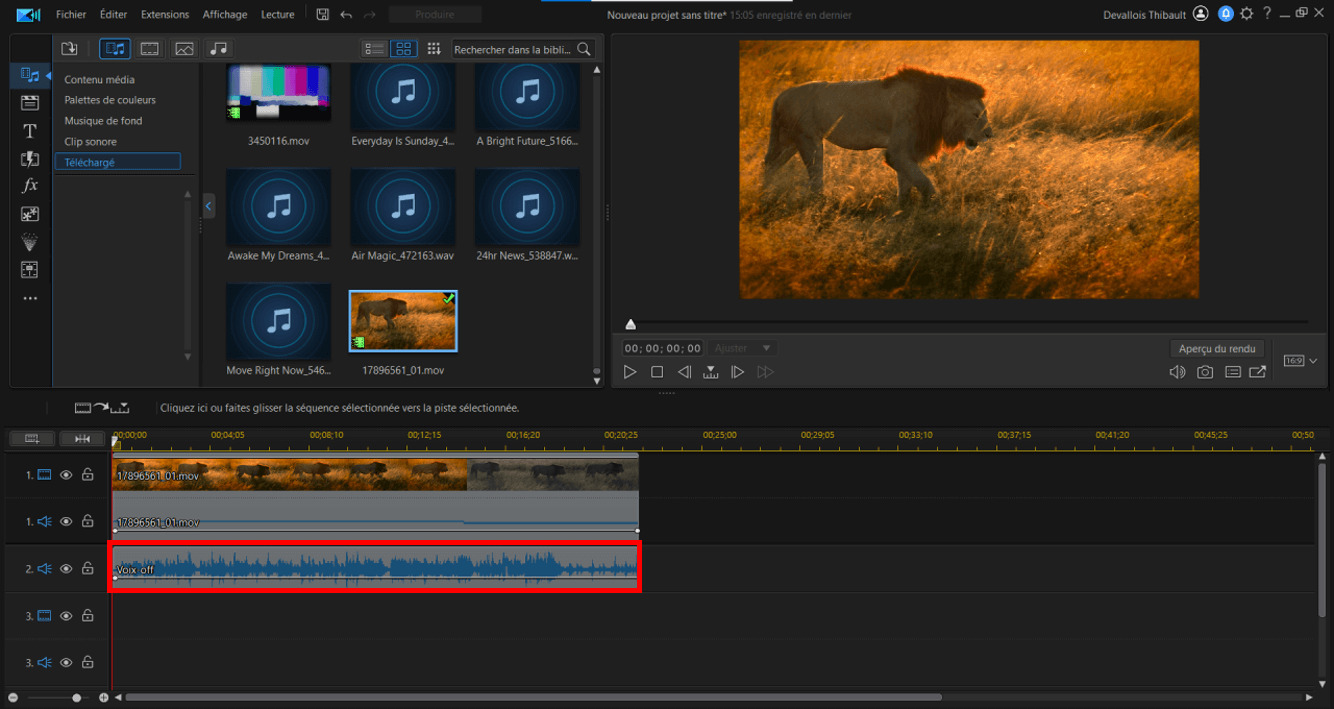
Task: Step to the next frame
Action: coord(738,372)
